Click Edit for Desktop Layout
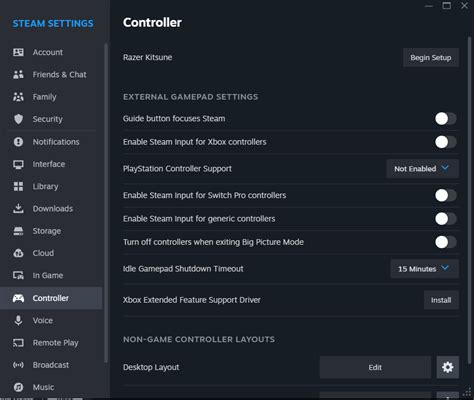Screen dimensions: 474x400 [x=375, y=367]
